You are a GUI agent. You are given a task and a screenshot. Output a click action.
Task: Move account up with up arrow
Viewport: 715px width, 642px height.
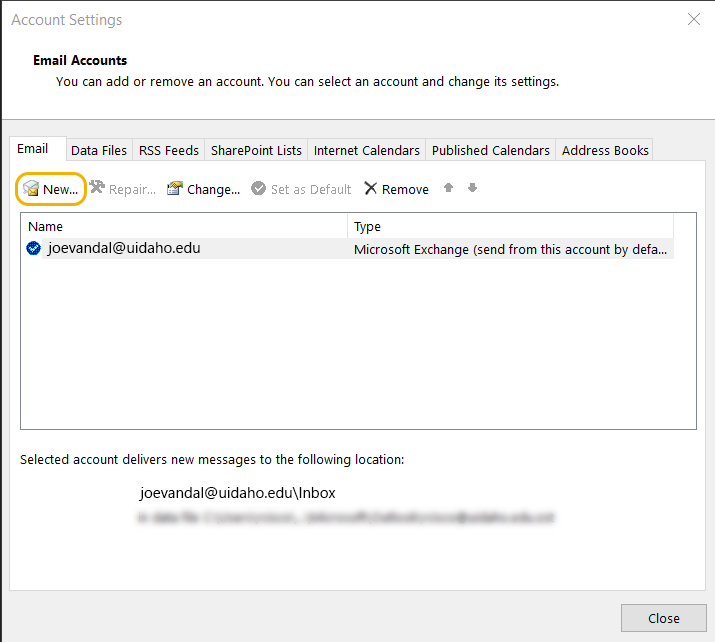(x=449, y=188)
